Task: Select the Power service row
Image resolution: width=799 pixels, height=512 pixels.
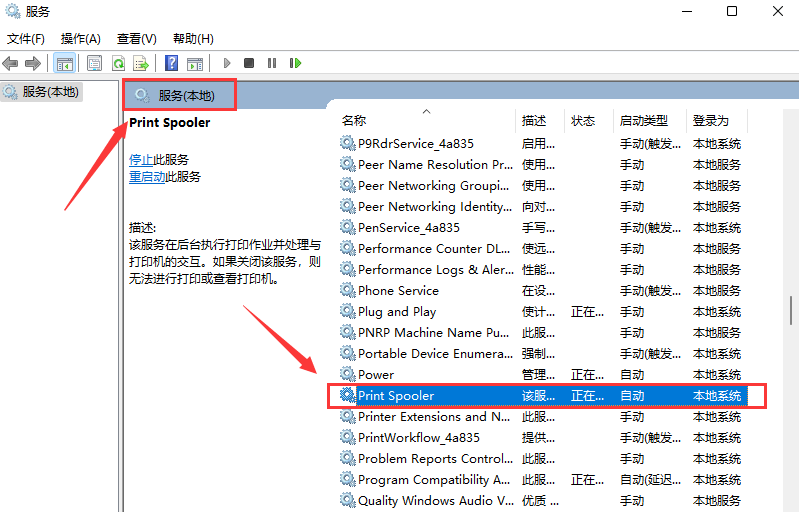Action: coord(543,374)
